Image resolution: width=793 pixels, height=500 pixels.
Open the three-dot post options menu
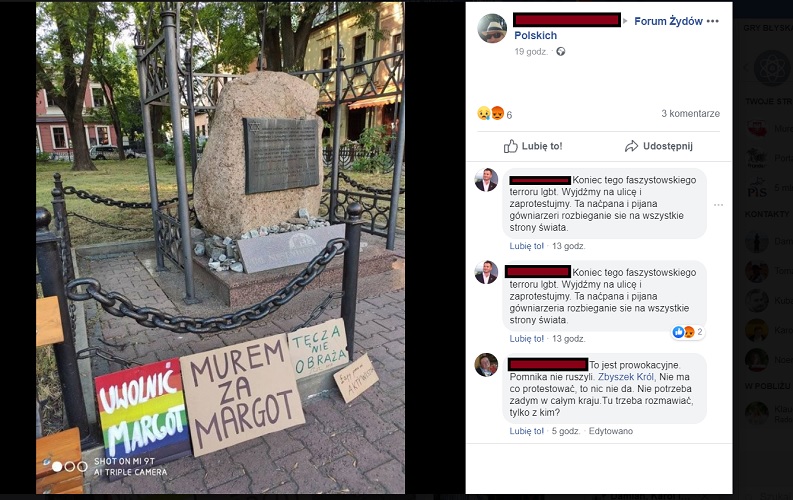(713, 21)
